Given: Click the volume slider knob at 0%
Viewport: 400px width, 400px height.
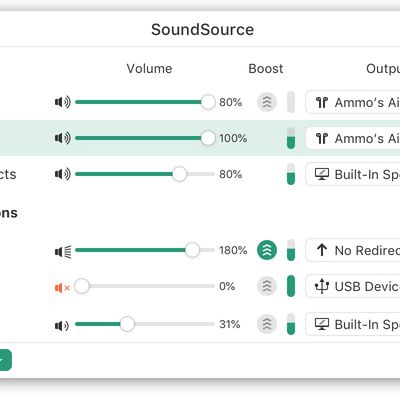Looking at the screenshot, I should [x=82, y=286].
